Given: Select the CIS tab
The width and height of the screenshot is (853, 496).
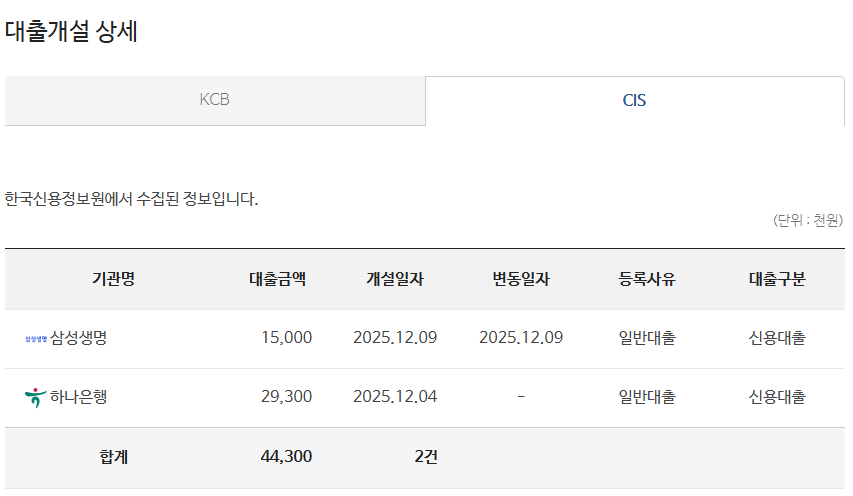Looking at the screenshot, I should coord(634,101).
